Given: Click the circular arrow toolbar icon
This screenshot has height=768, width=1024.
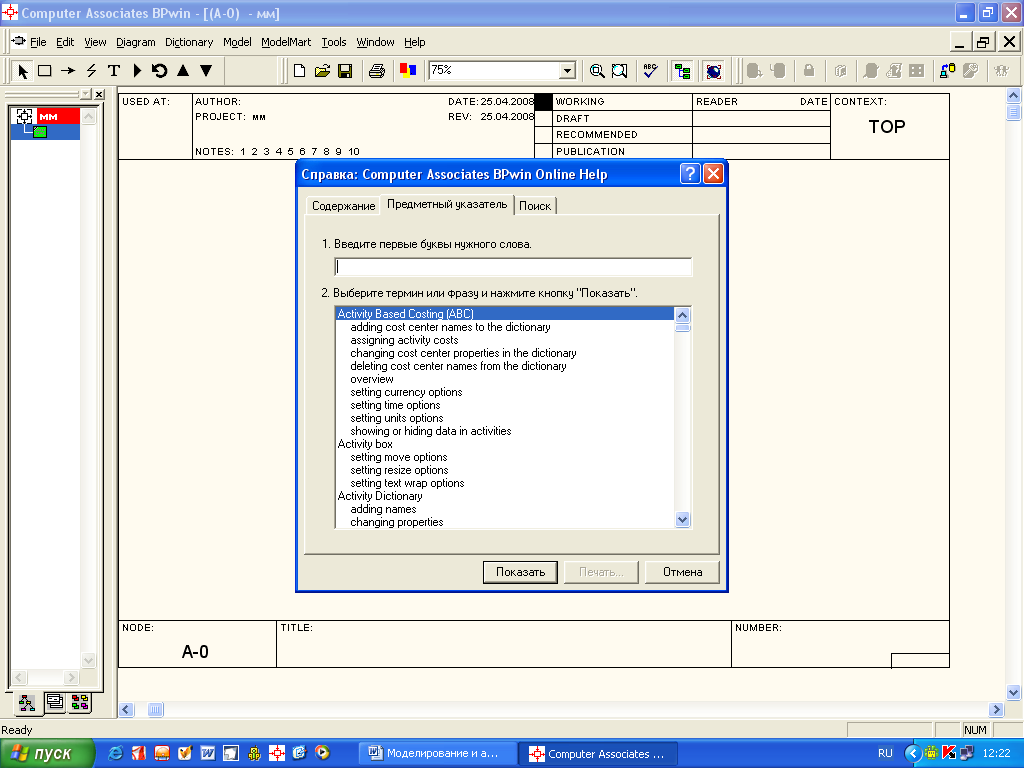Looking at the screenshot, I should pos(160,71).
